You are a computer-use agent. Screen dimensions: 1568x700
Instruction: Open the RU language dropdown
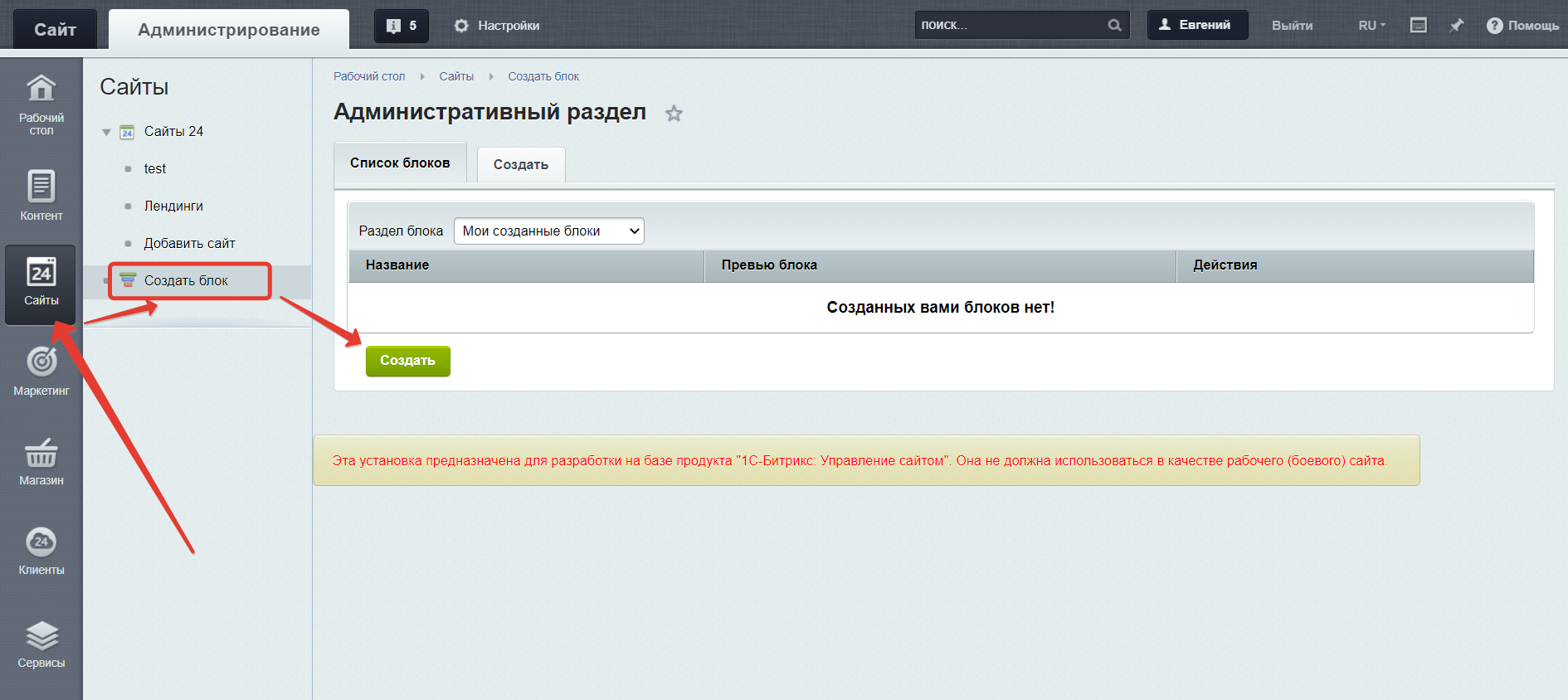coord(1371,26)
